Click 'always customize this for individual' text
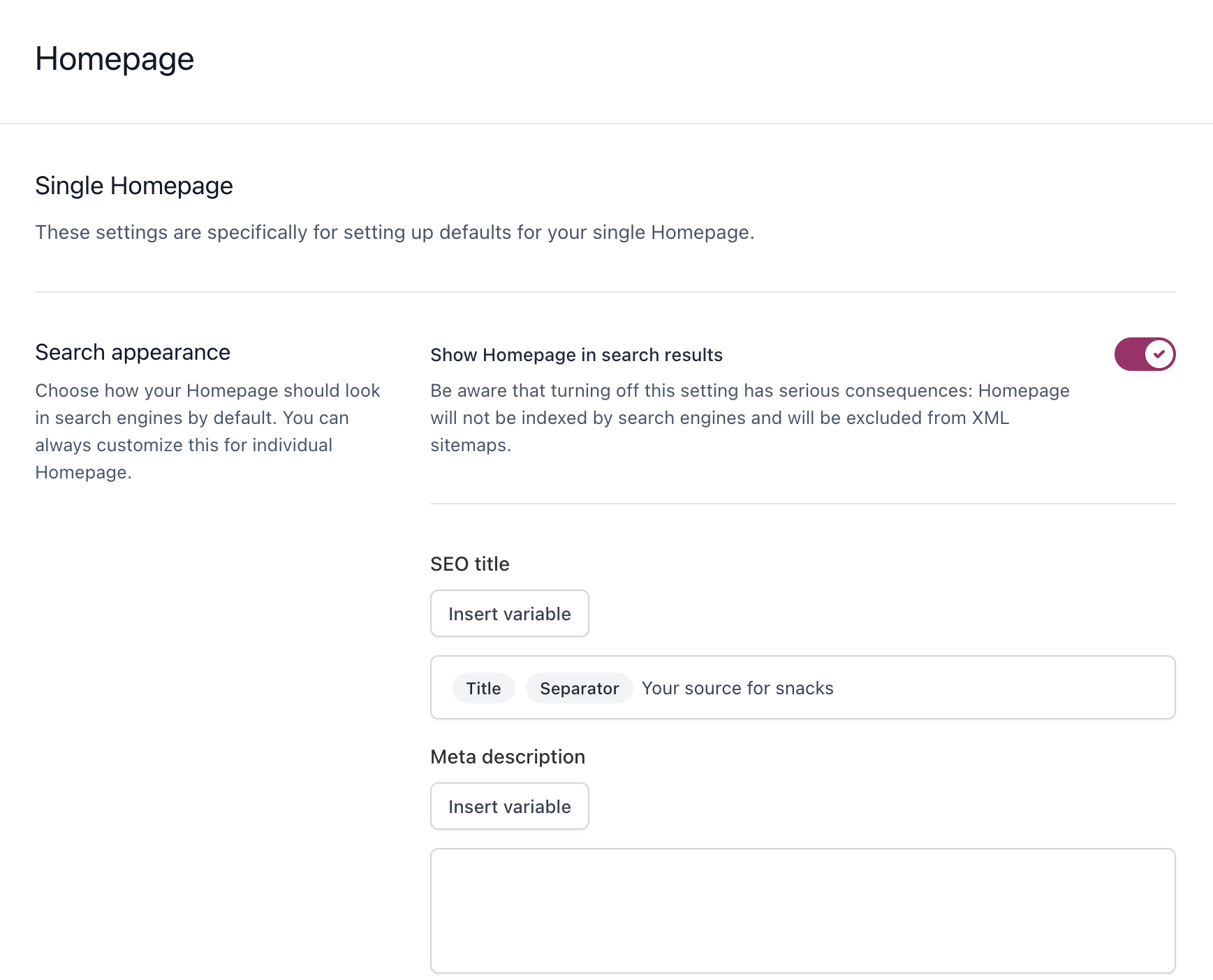This screenshot has height=980, width=1213. pos(184,445)
